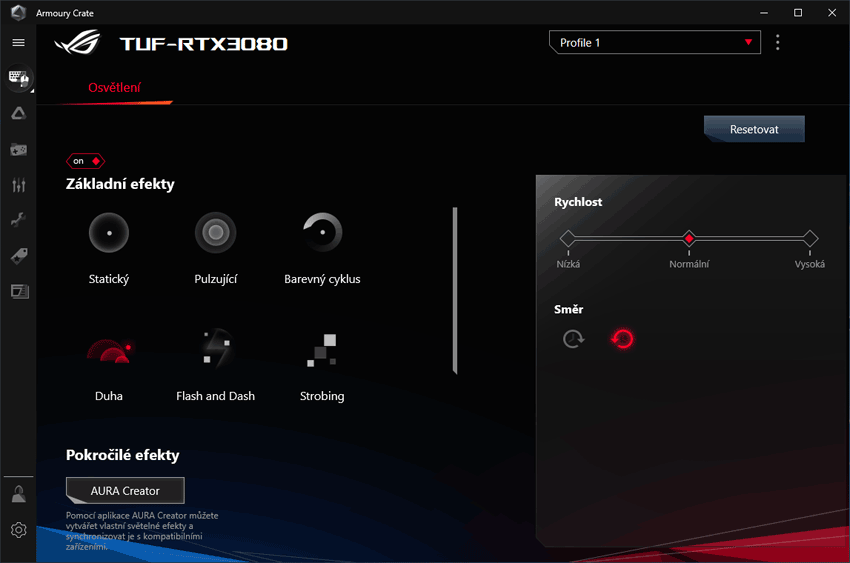Select the Barevný cyklus effect icon
This screenshot has width=850, height=563.
[x=322, y=232]
